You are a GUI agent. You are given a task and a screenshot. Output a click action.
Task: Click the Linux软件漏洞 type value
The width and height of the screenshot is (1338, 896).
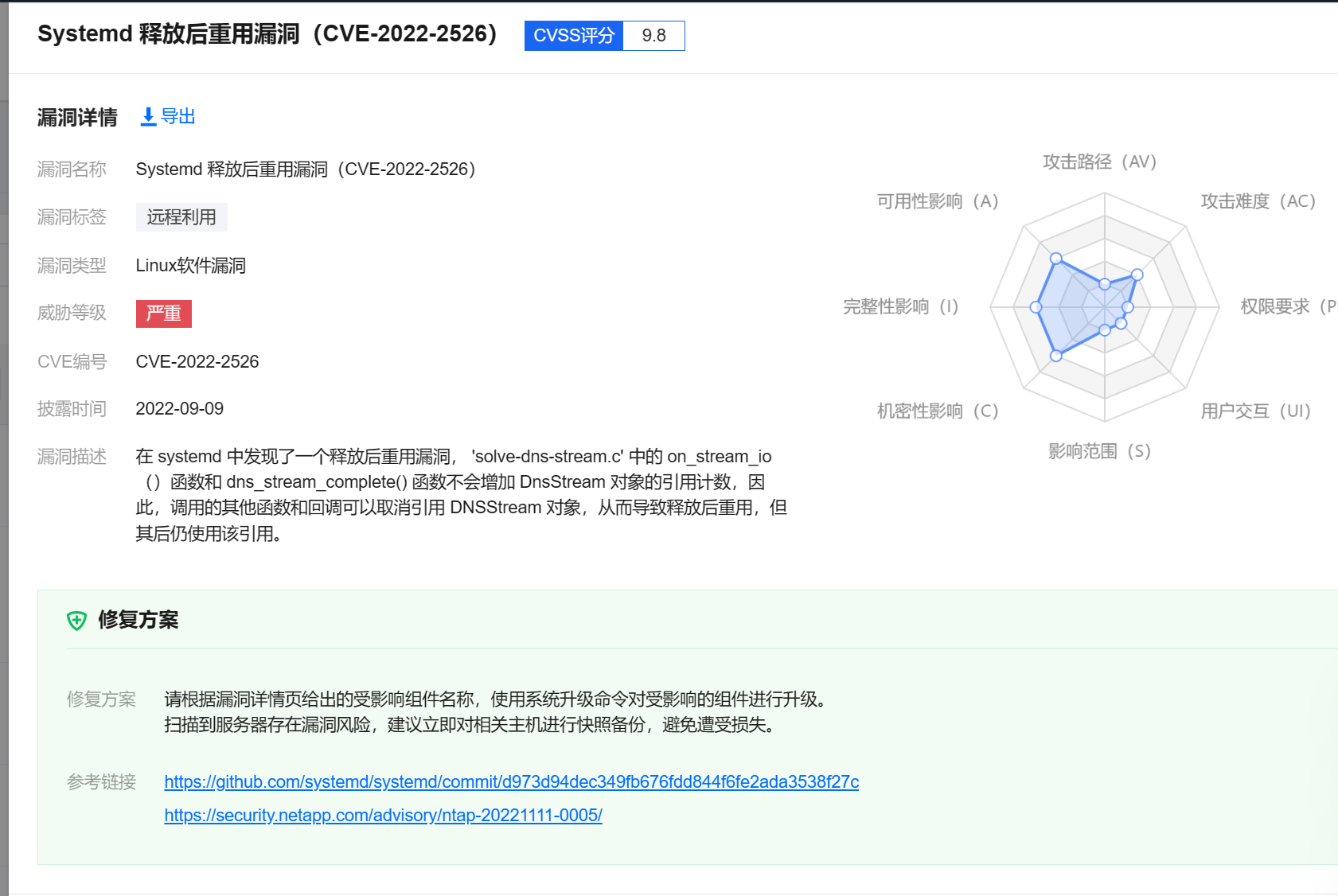191,266
